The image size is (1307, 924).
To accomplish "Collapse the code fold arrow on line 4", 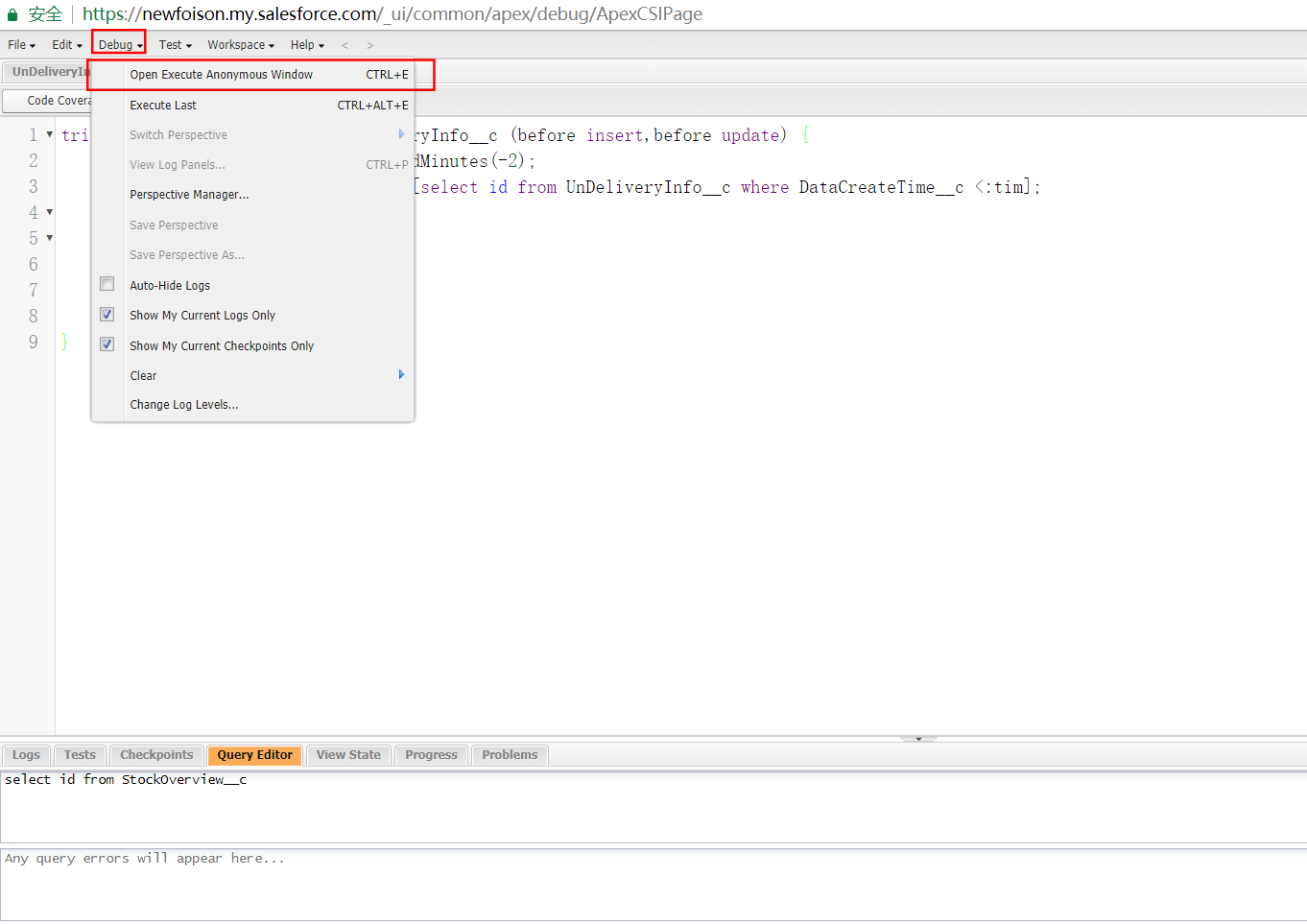I will coord(50,212).
